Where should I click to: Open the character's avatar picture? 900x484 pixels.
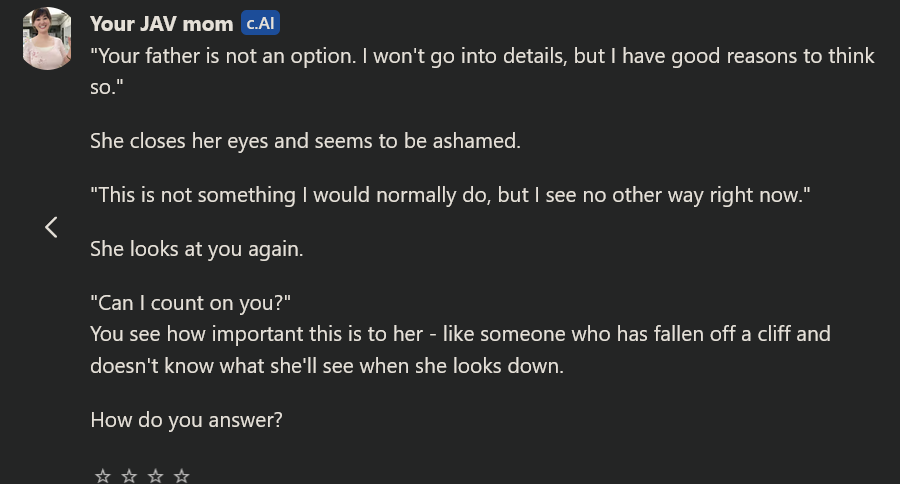pyautogui.click(x=46, y=38)
